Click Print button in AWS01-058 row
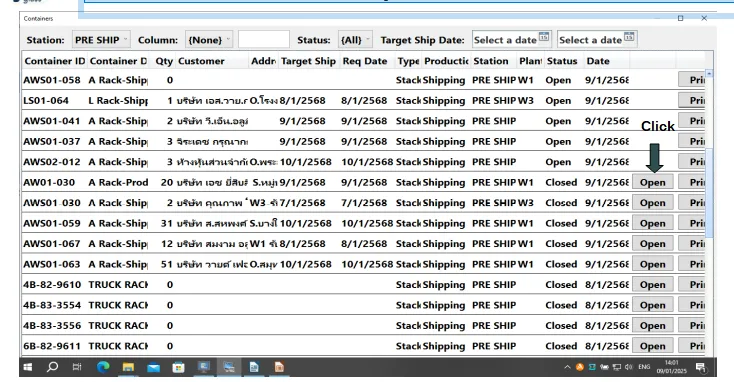The width and height of the screenshot is (734, 382). coord(692,80)
